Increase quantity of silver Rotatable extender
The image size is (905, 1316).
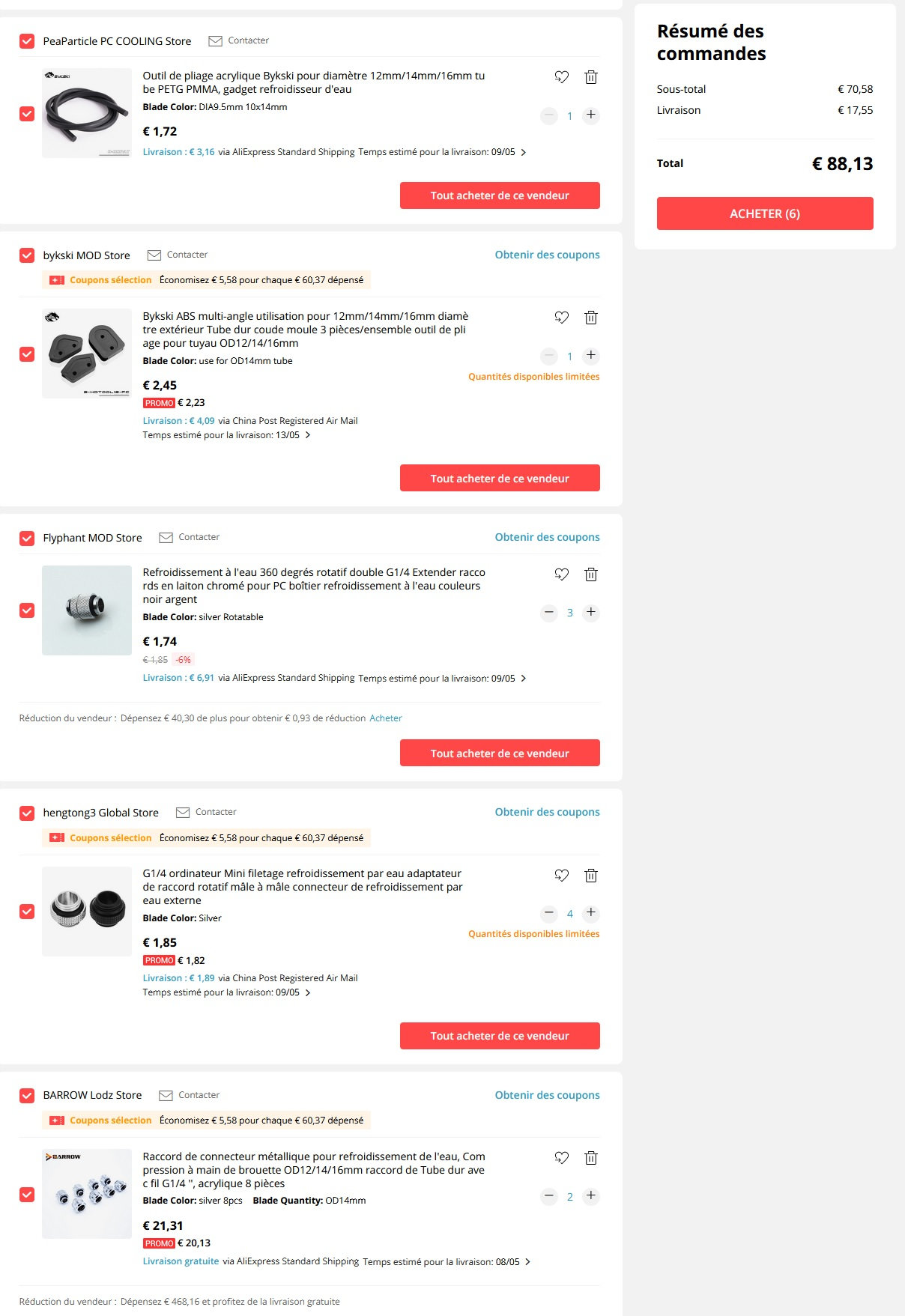click(x=591, y=613)
